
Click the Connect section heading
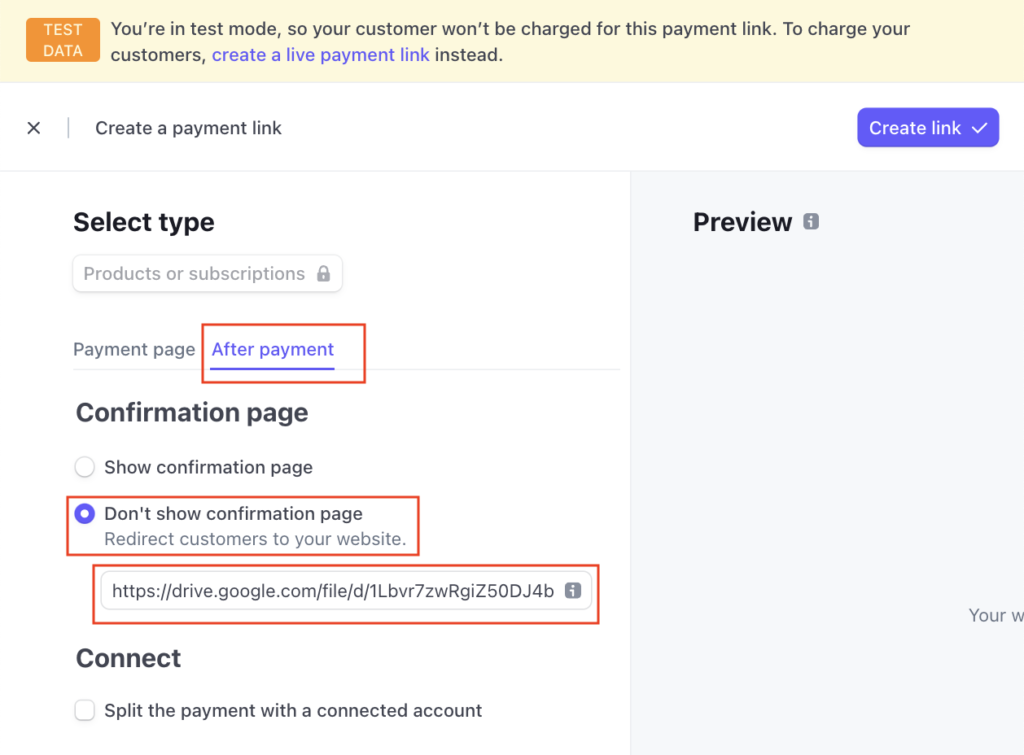tap(129, 658)
